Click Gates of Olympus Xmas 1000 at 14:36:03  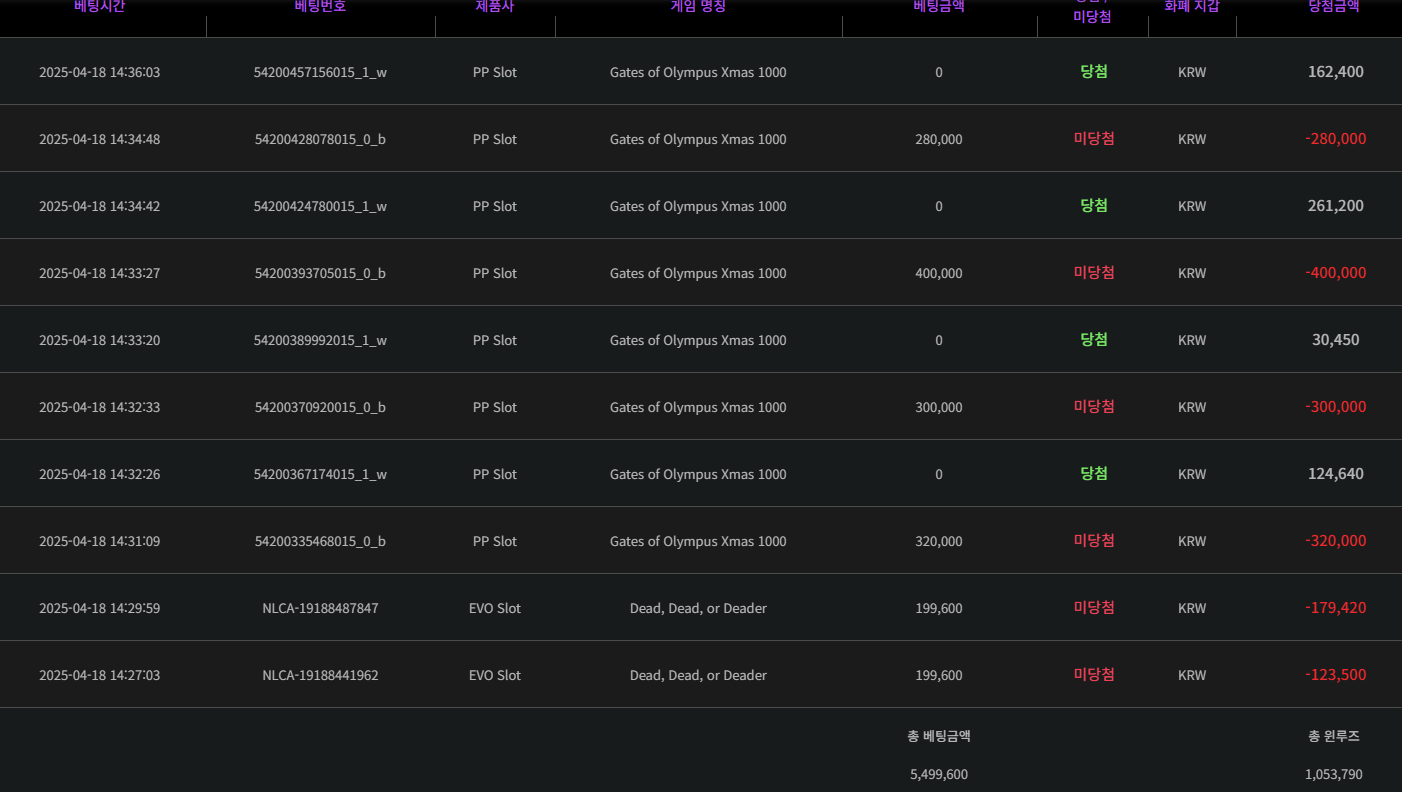[x=698, y=72]
